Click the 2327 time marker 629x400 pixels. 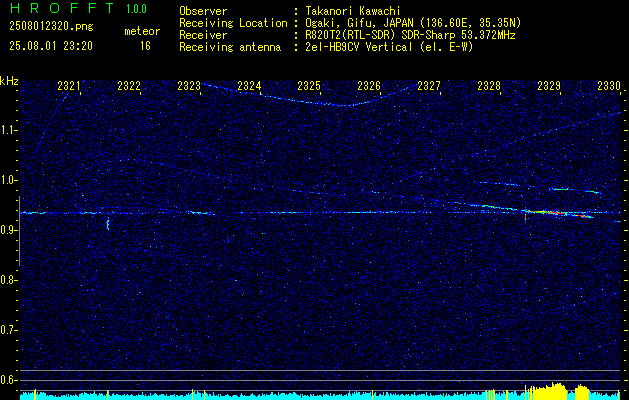[429, 86]
